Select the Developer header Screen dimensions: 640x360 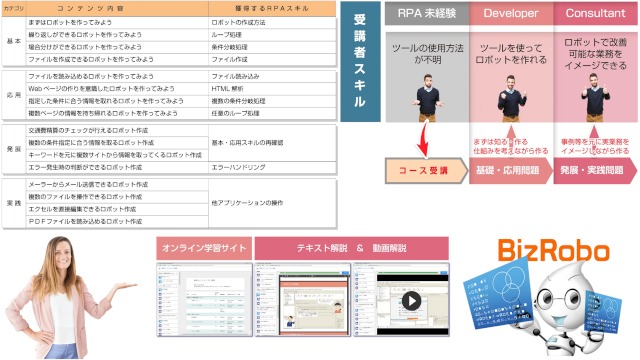(x=511, y=13)
